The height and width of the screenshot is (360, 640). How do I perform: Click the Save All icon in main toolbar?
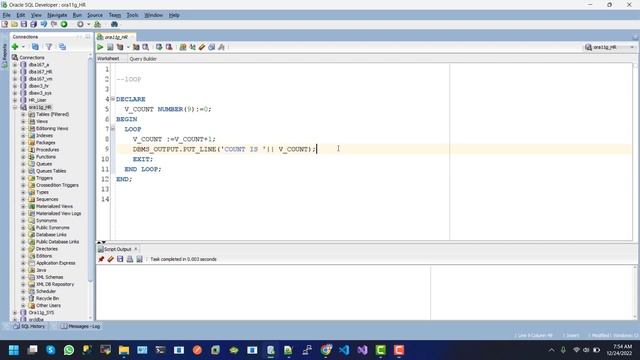[x=34, y=24]
